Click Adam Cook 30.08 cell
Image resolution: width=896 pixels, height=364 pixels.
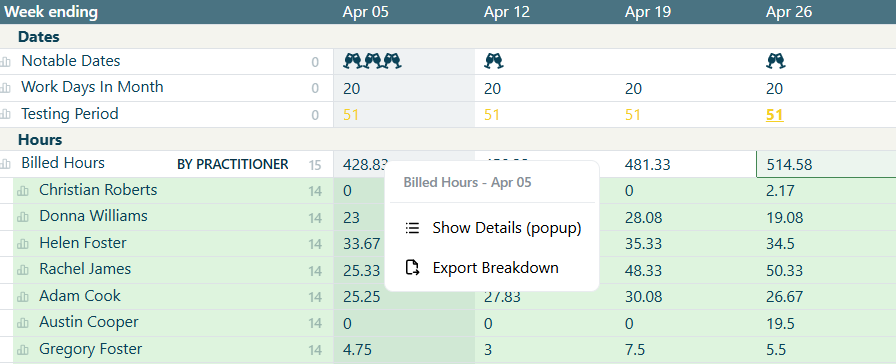click(643, 297)
